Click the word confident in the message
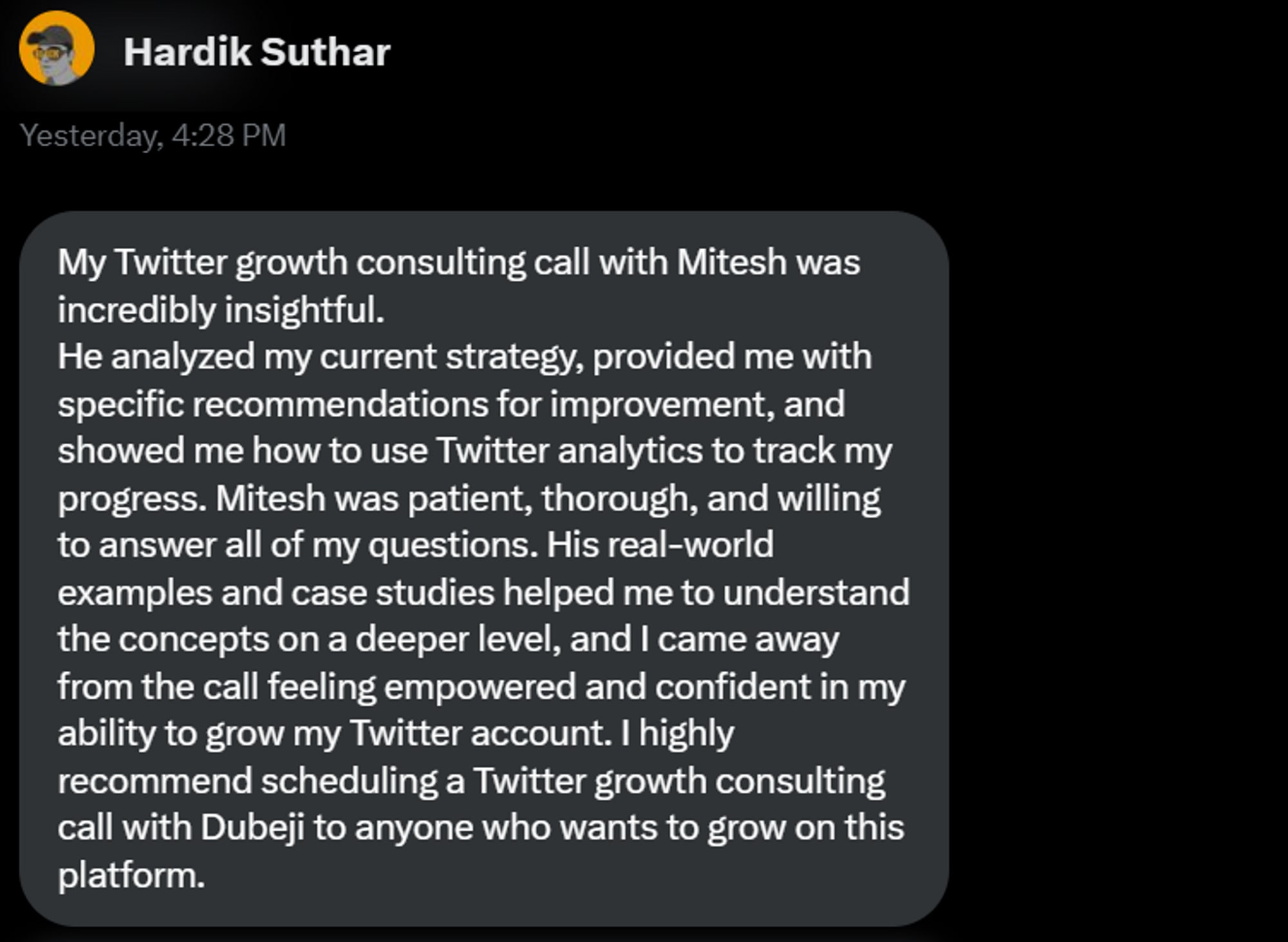The width and height of the screenshot is (1288, 942). (732, 686)
